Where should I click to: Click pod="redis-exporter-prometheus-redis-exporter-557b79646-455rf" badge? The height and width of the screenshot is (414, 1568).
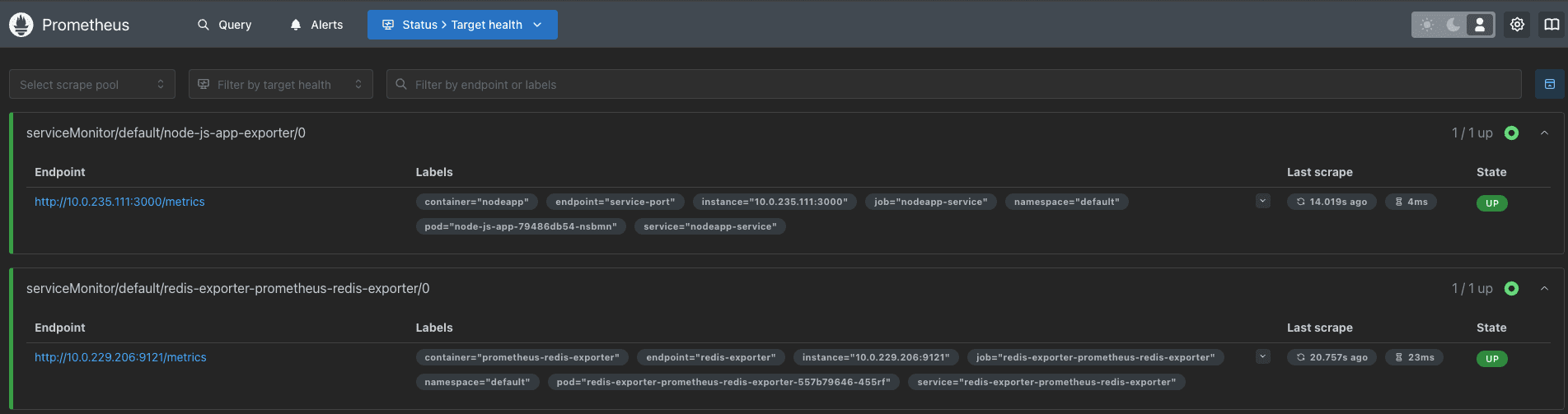click(x=723, y=382)
